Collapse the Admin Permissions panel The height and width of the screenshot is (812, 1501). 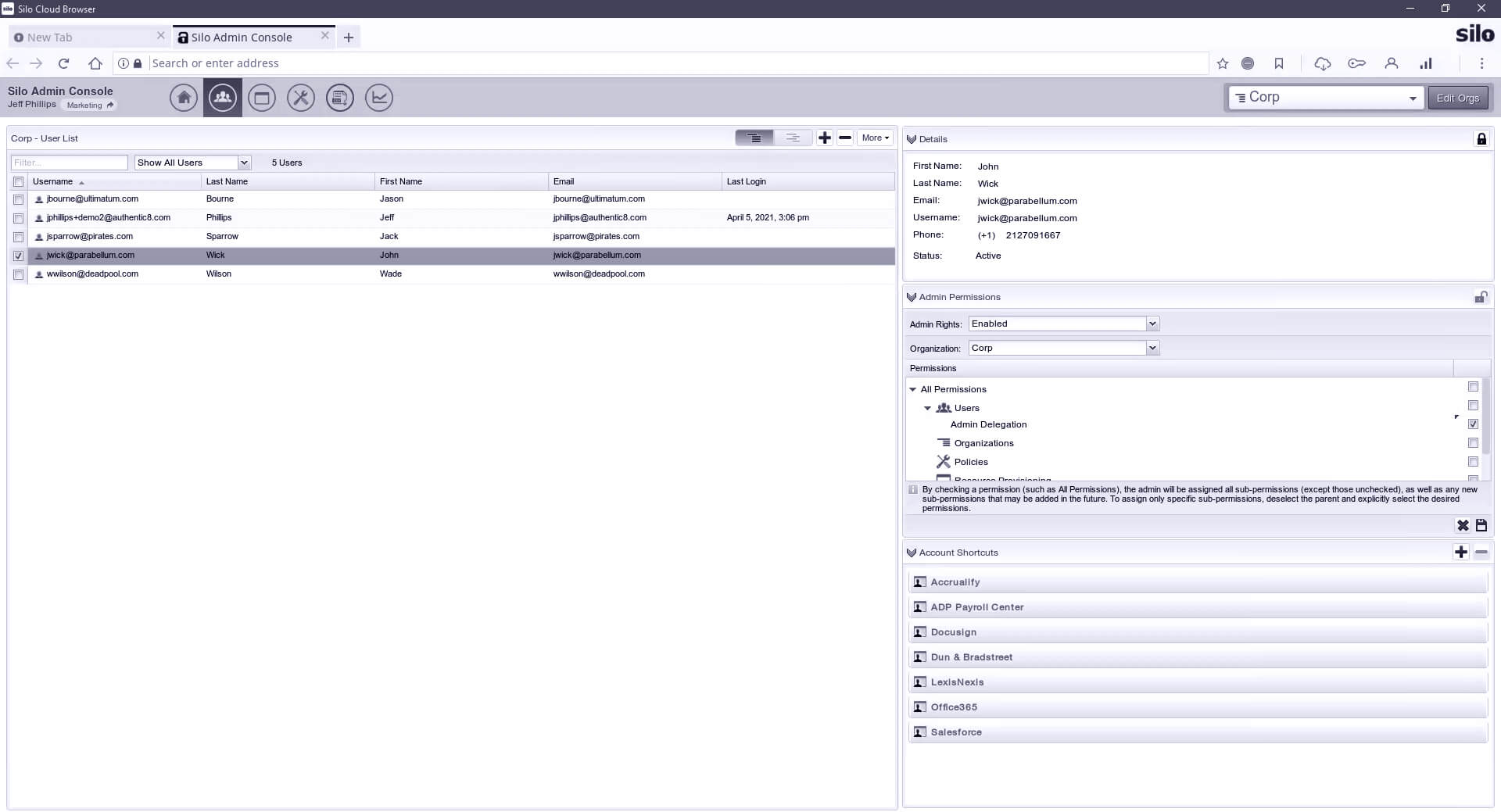click(911, 297)
